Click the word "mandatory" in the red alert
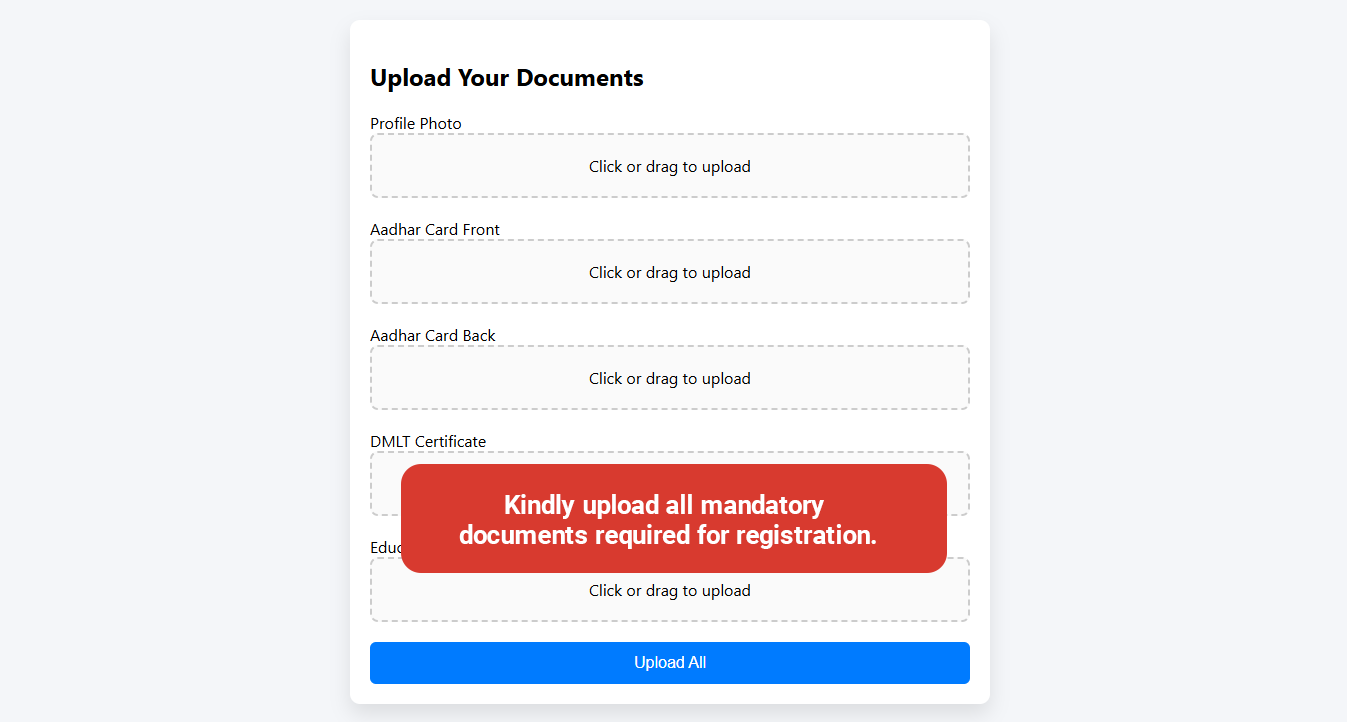 [x=761, y=505]
